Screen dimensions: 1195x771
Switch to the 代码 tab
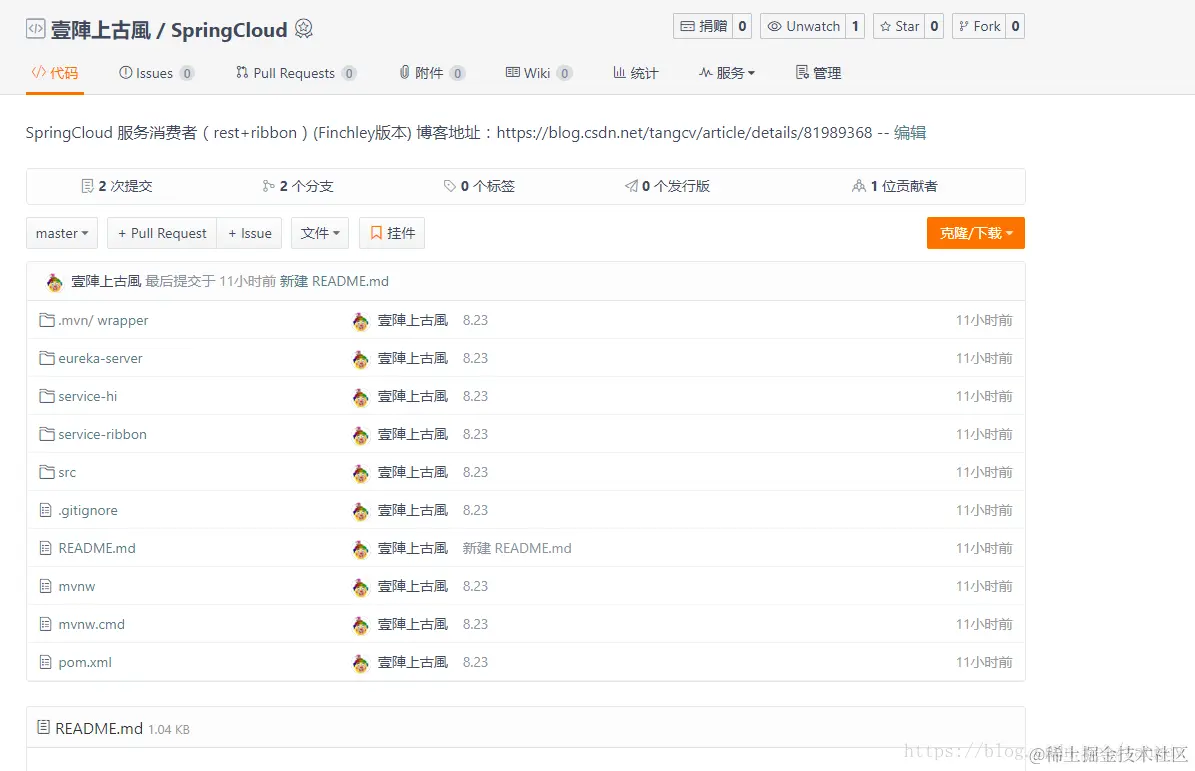(x=55, y=73)
